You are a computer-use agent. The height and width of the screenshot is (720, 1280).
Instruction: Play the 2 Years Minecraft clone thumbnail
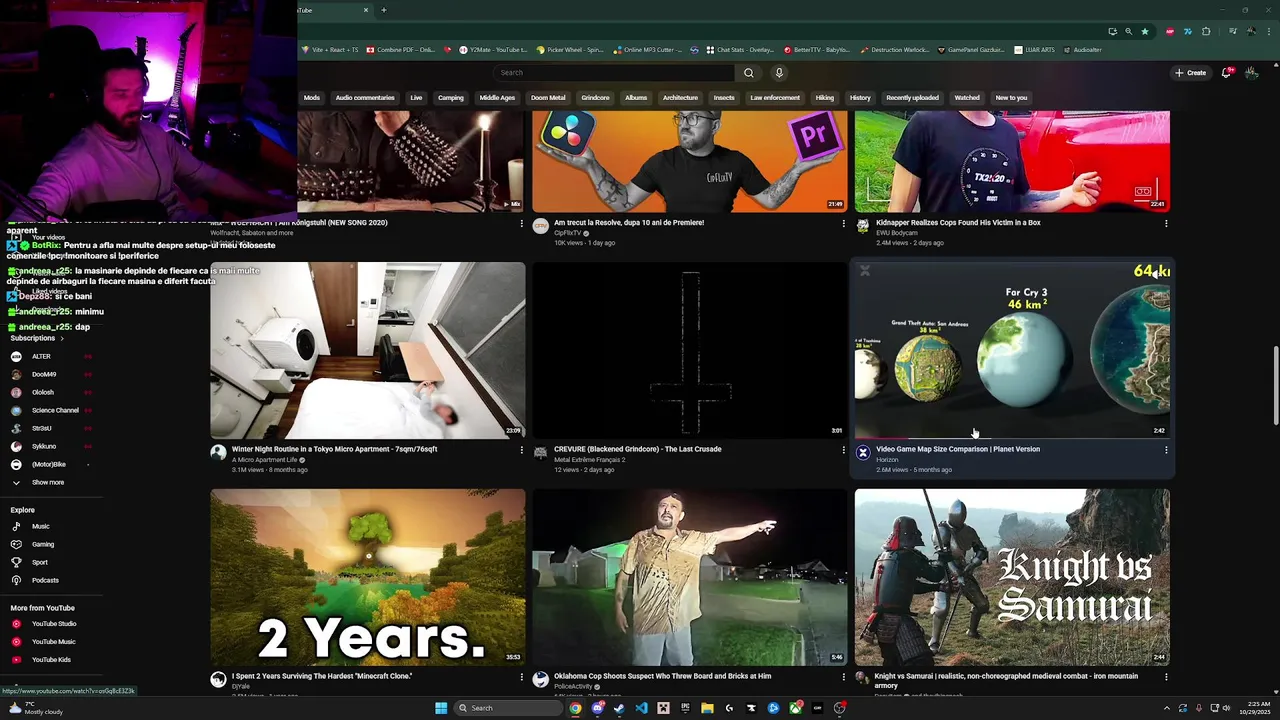[367, 577]
